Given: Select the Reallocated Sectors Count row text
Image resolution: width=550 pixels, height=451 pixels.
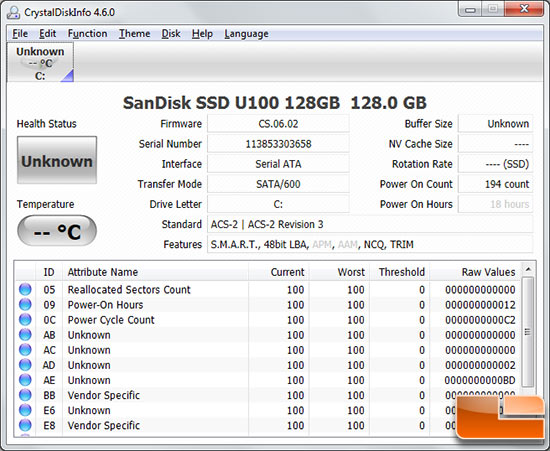Looking at the screenshot, I should click(129, 290).
